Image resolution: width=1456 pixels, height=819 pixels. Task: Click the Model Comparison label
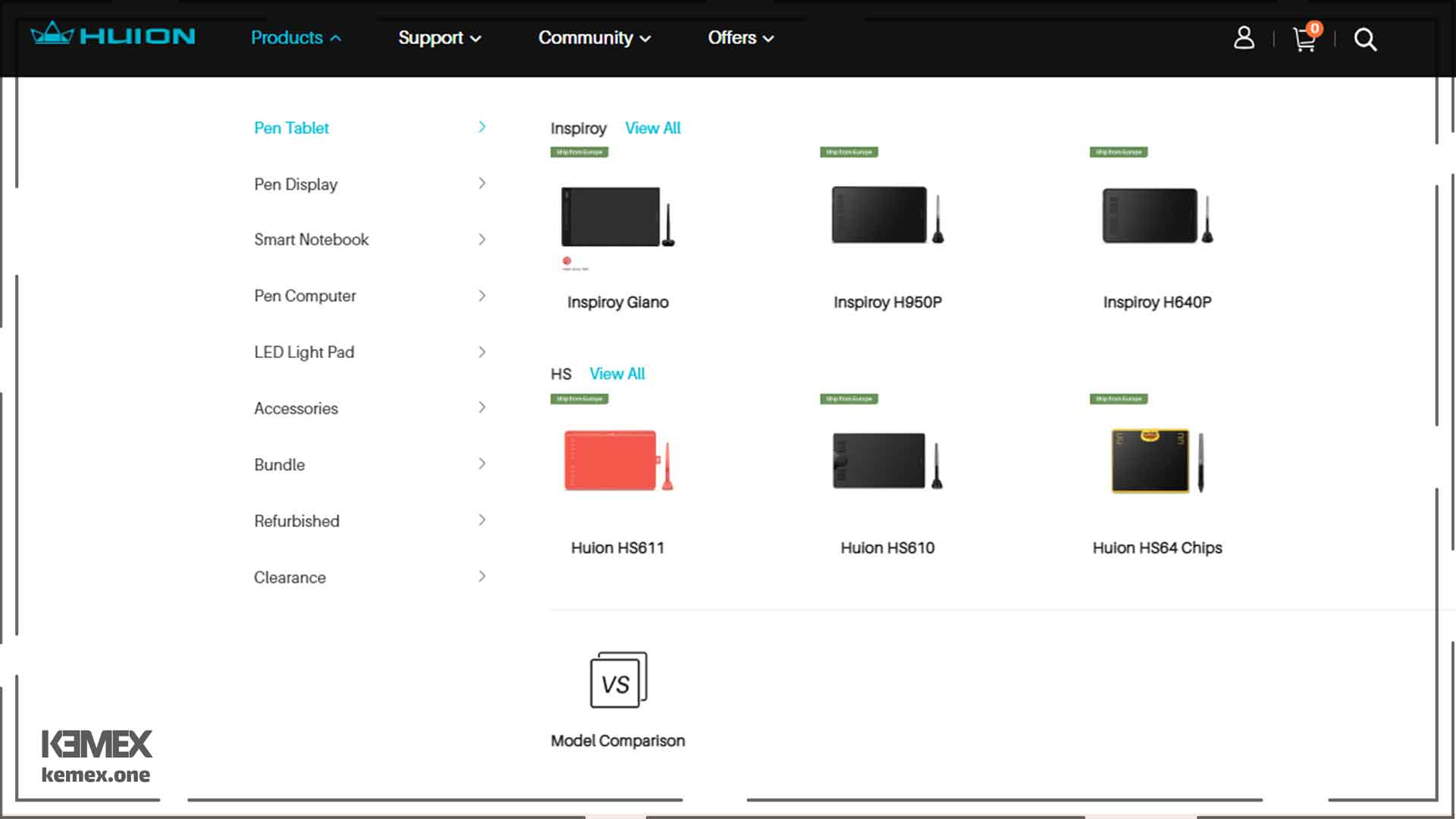click(x=618, y=741)
